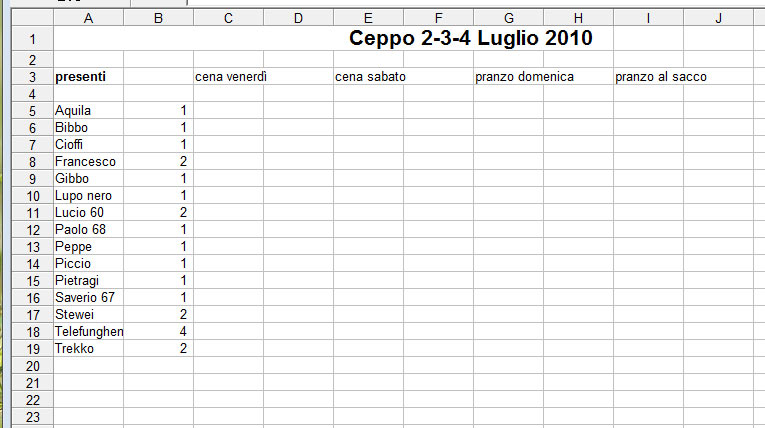This screenshot has width=765, height=428.
Task: Select the title 'Ceppo 2-3-4 Luglio 2010'
Action: (x=471, y=39)
